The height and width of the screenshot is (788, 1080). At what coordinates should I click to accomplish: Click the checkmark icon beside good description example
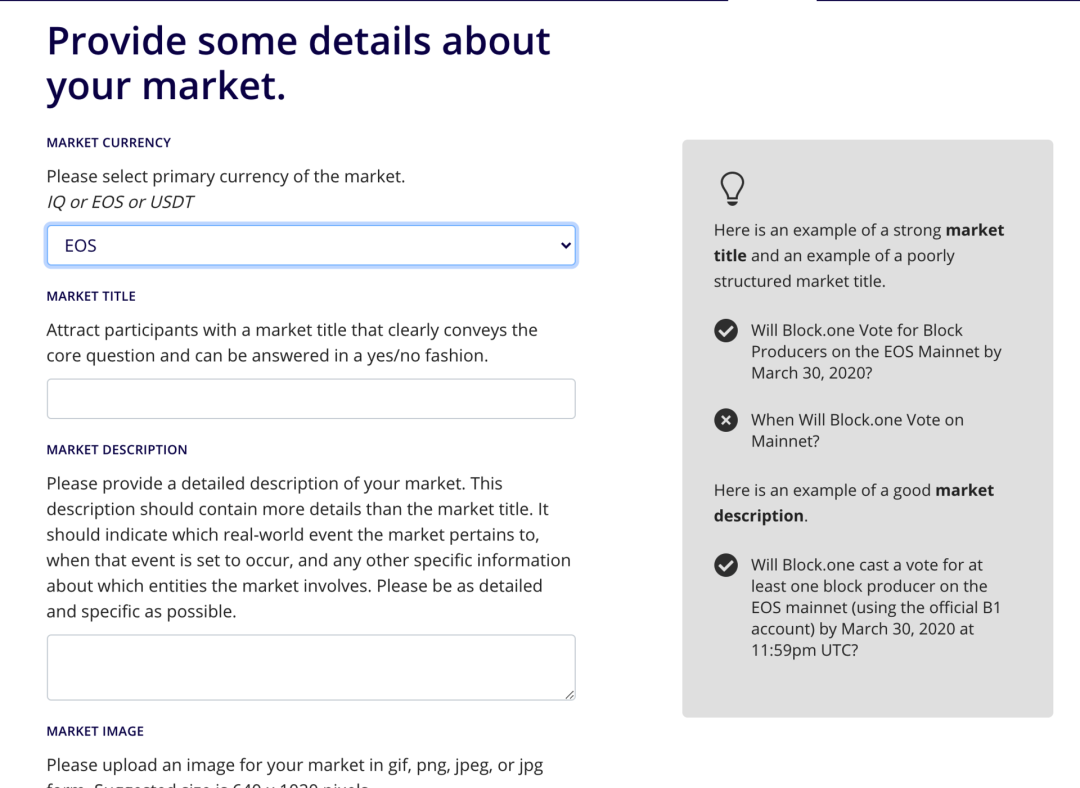pyautogui.click(x=726, y=566)
